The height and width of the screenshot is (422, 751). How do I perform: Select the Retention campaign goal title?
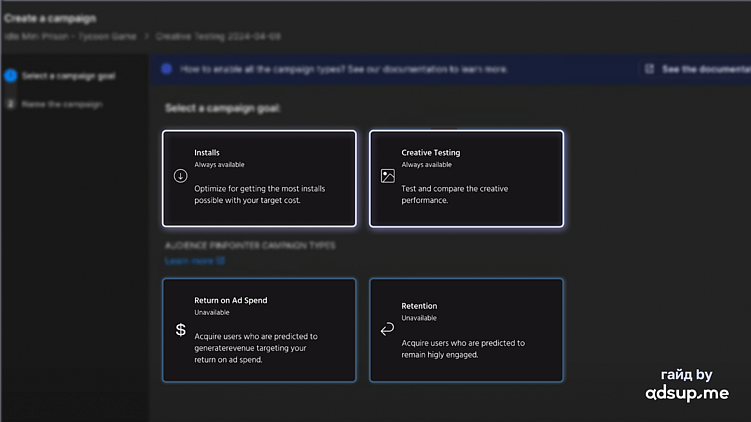click(x=419, y=306)
